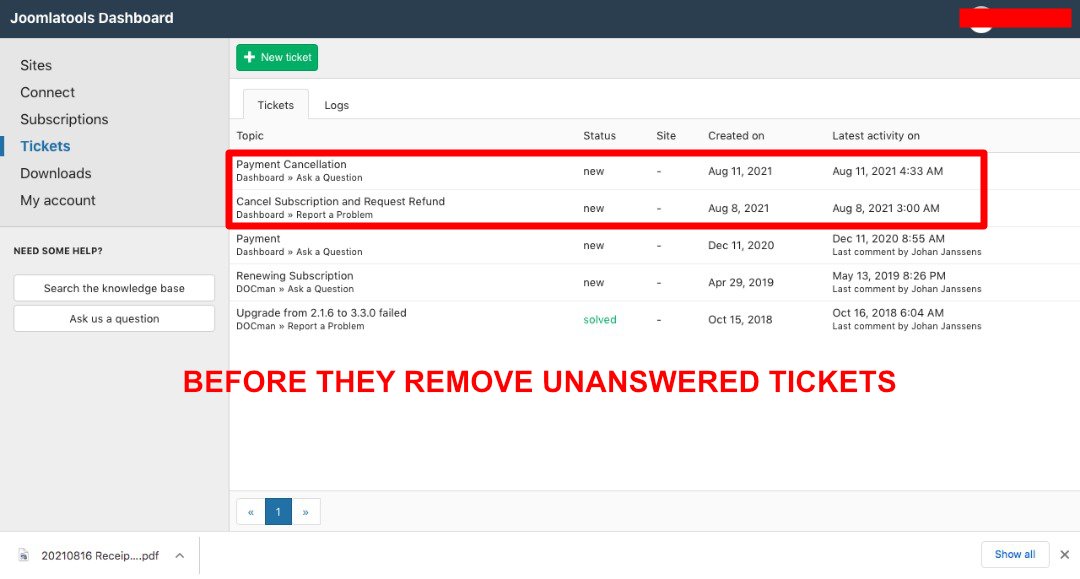1080x579 pixels.
Task: Switch to the Tickets tab
Action: (x=276, y=105)
